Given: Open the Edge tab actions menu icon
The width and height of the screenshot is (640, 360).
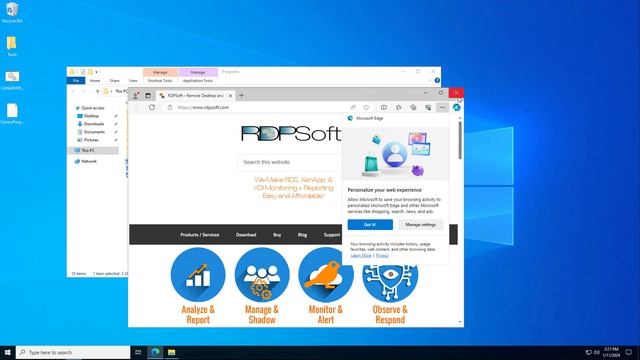Looking at the screenshot, I should pyautogui.click(x=148, y=96).
